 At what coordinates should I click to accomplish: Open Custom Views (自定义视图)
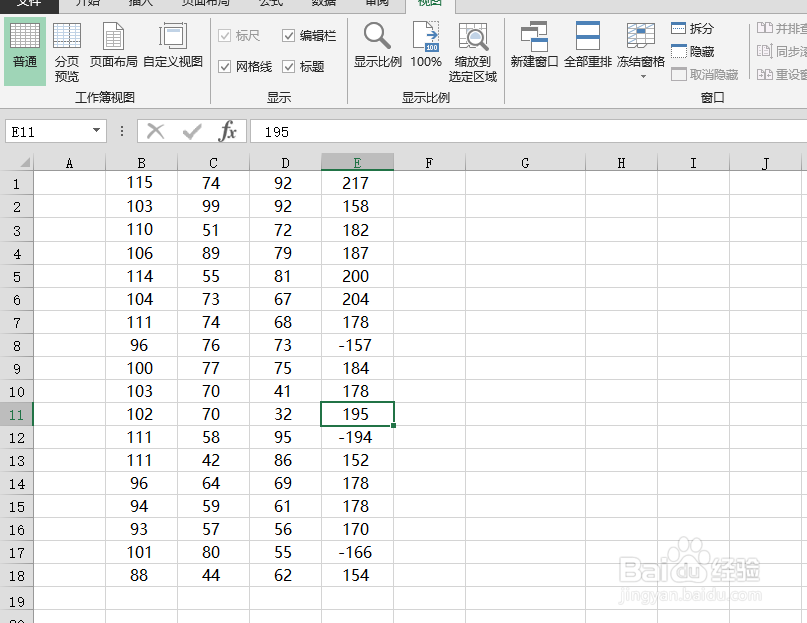(x=173, y=45)
